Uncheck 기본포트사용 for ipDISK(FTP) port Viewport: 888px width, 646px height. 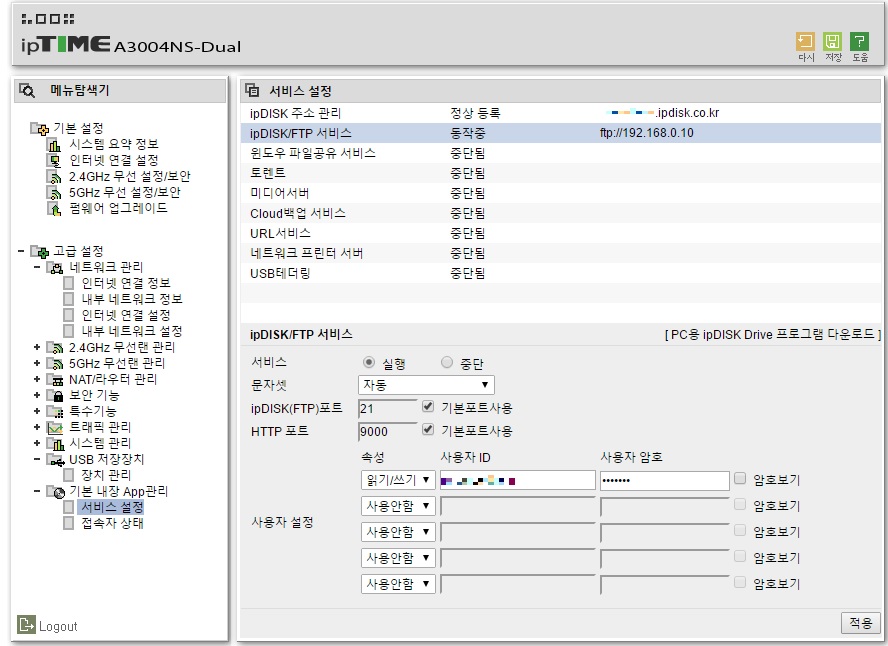tap(428, 407)
